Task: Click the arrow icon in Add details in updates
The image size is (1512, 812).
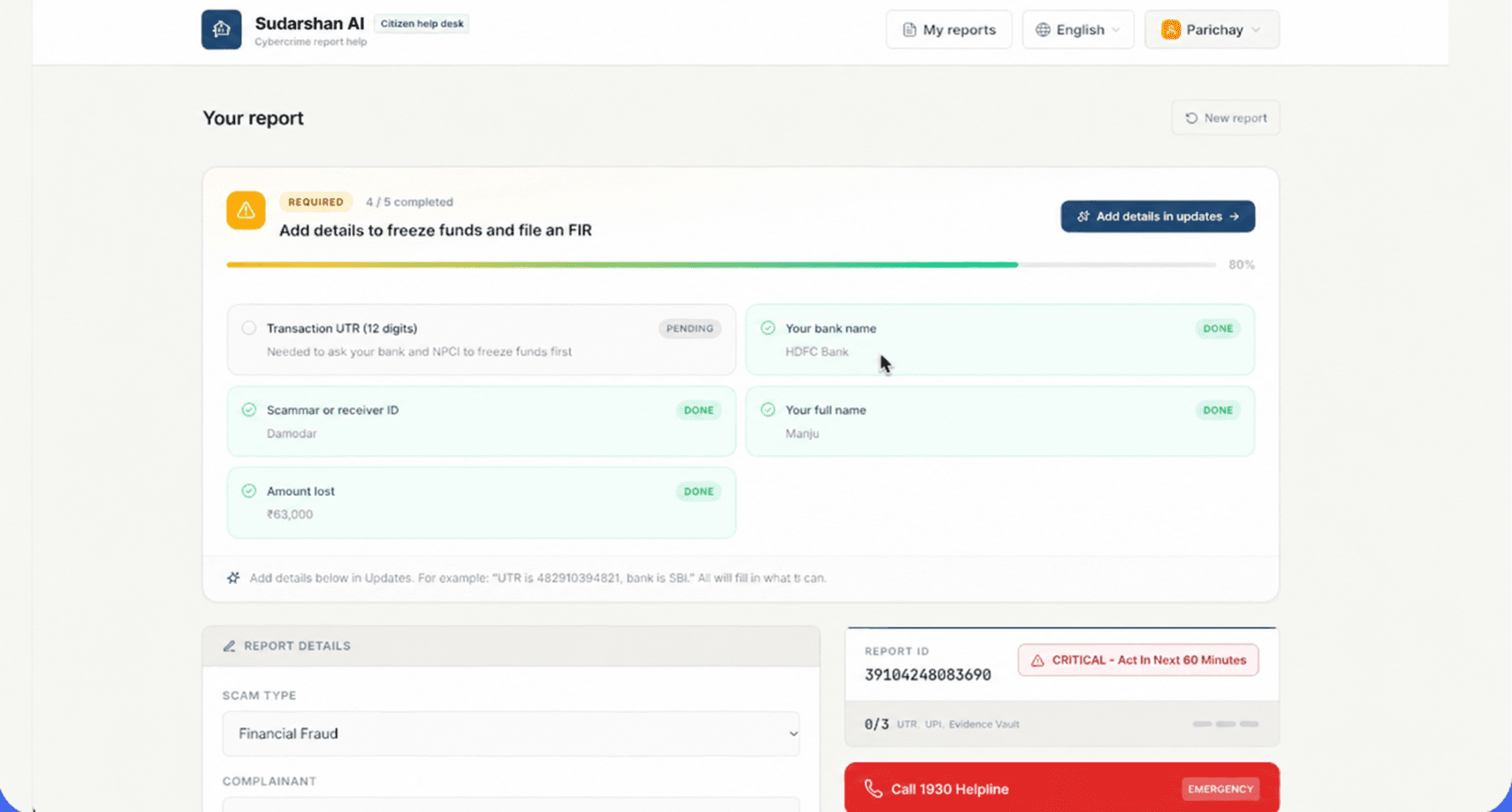Action: click(1235, 216)
